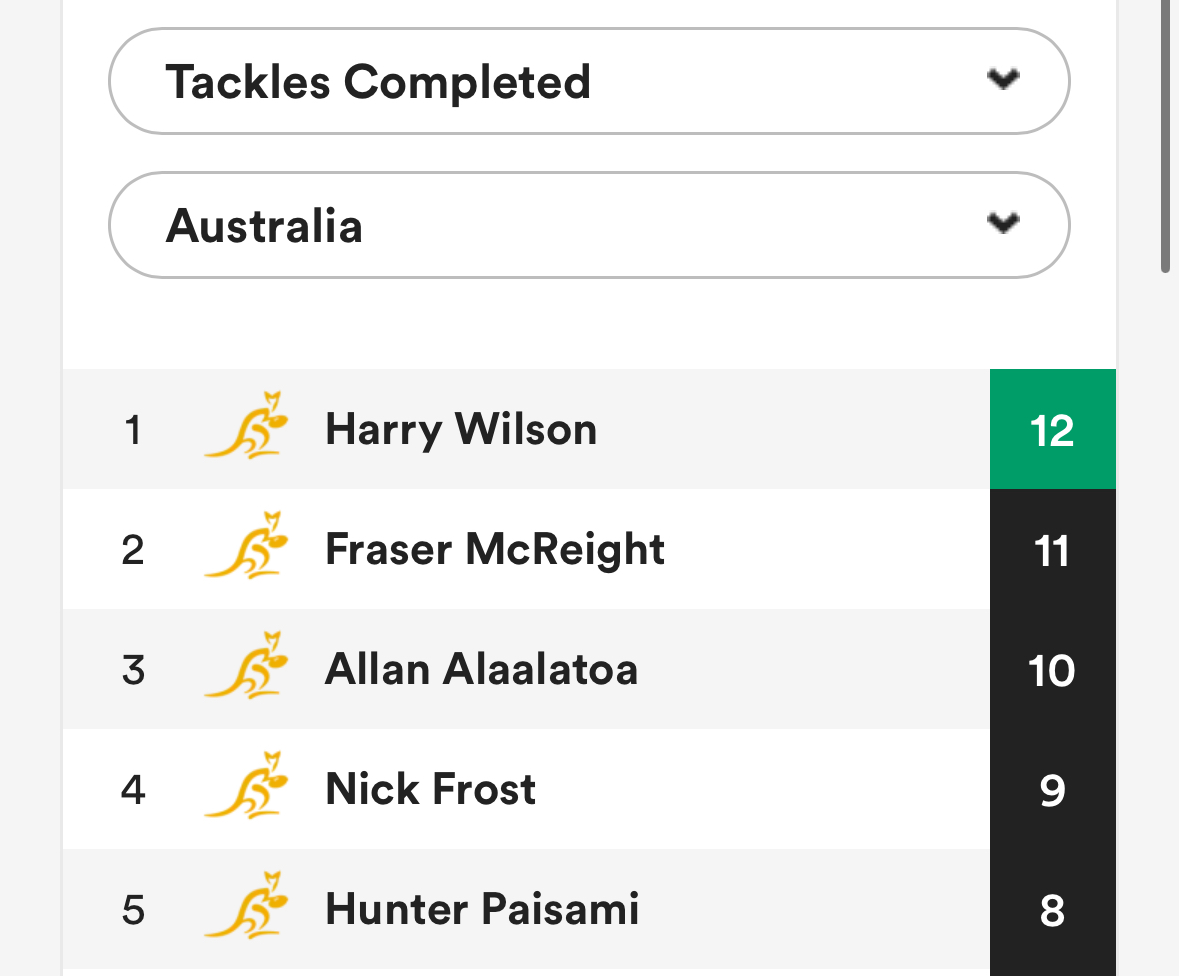Click the green 12 tackles value box

pyautogui.click(x=1053, y=429)
